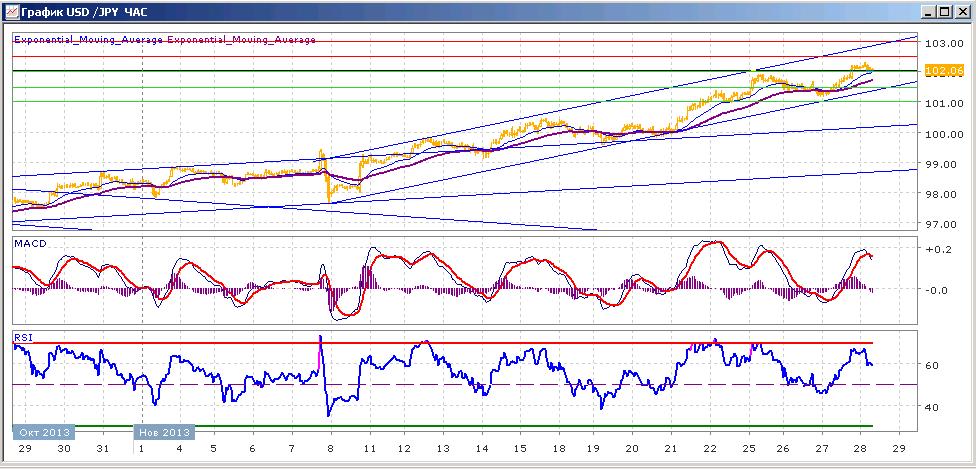
Task: Click the MACD panel label
Action: [30, 244]
